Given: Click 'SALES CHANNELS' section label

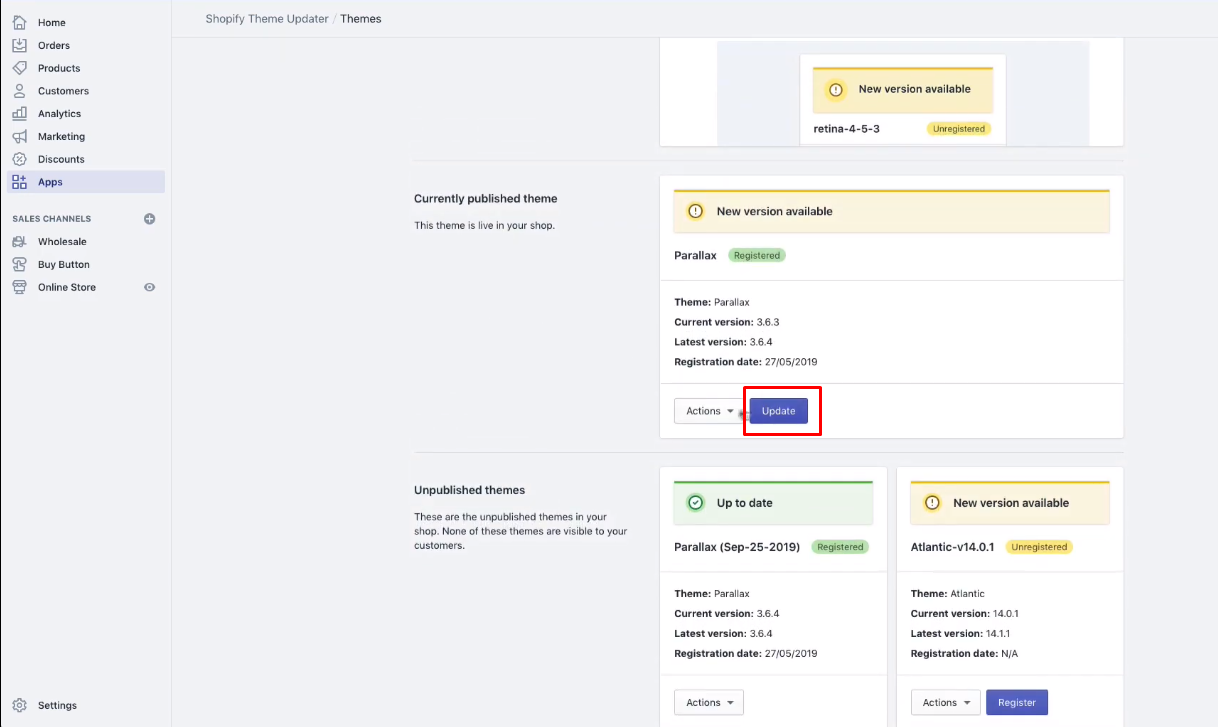Looking at the screenshot, I should [x=52, y=219].
